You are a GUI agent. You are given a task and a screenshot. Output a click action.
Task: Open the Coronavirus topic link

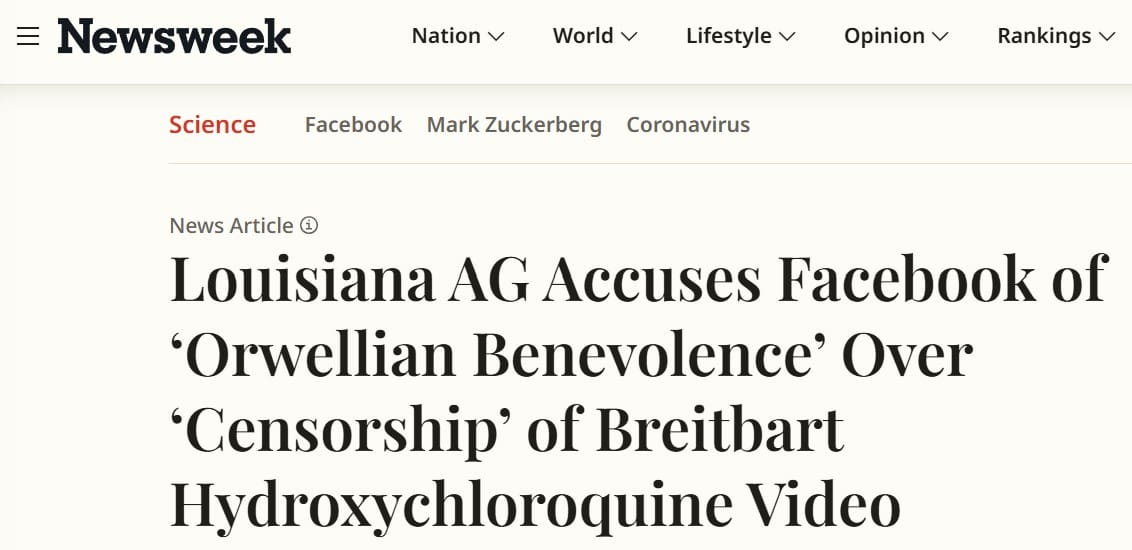[688, 125]
